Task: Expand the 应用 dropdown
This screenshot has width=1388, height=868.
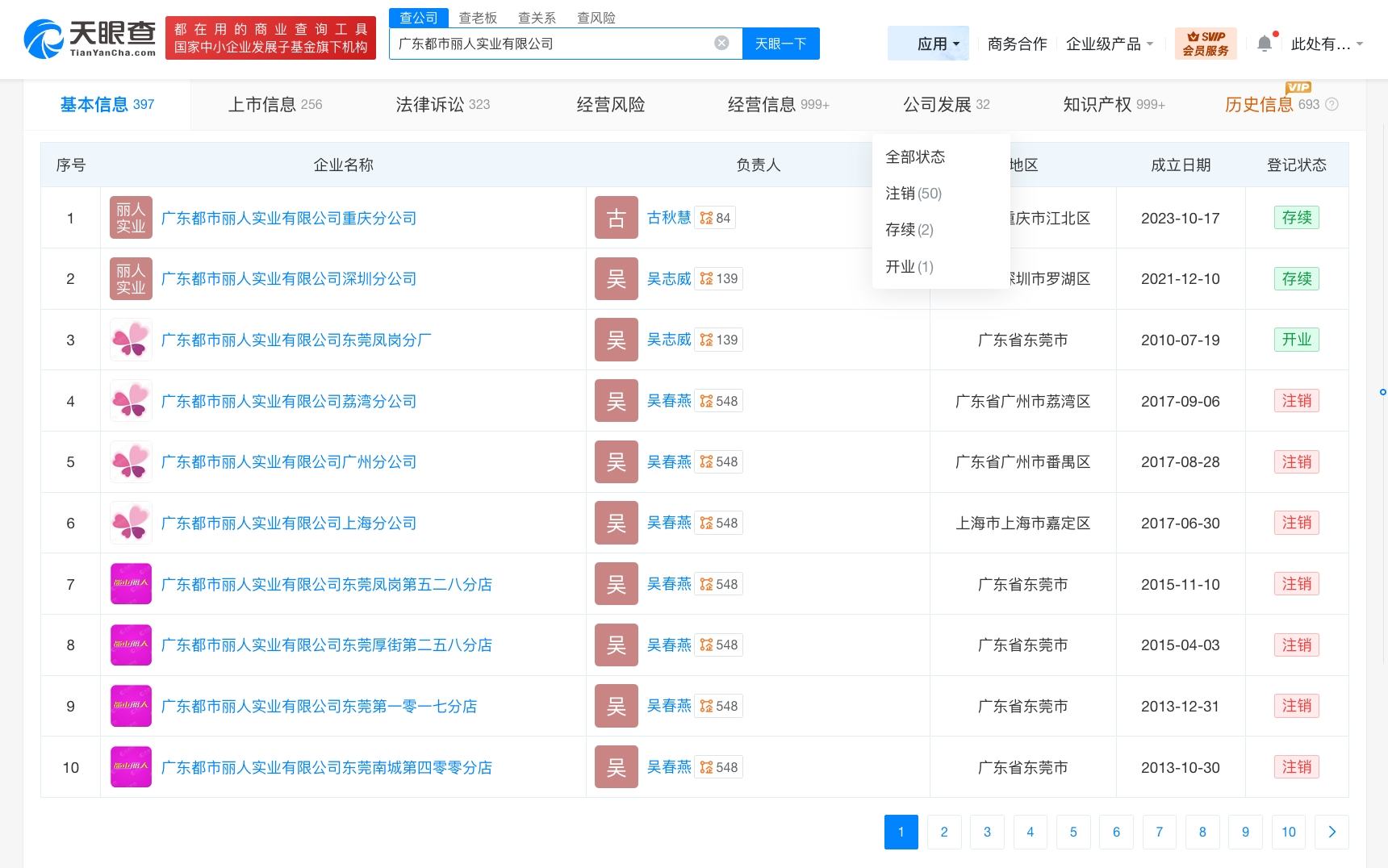Action: point(938,44)
